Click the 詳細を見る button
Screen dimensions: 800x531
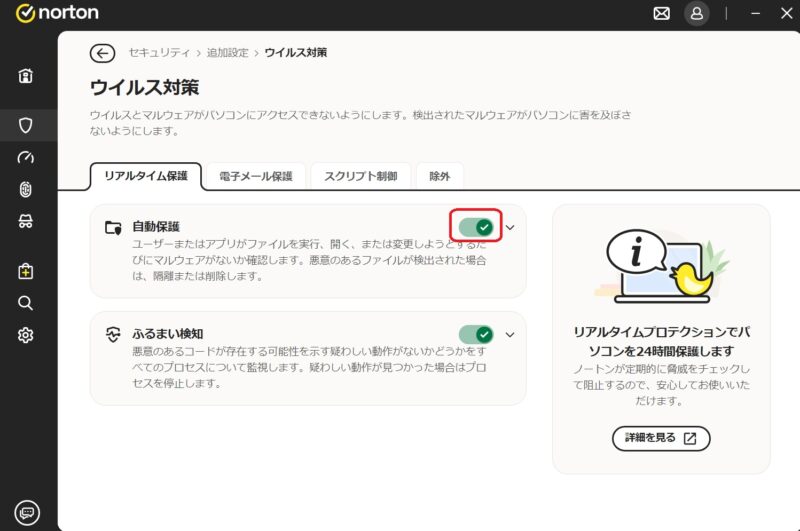(x=661, y=438)
